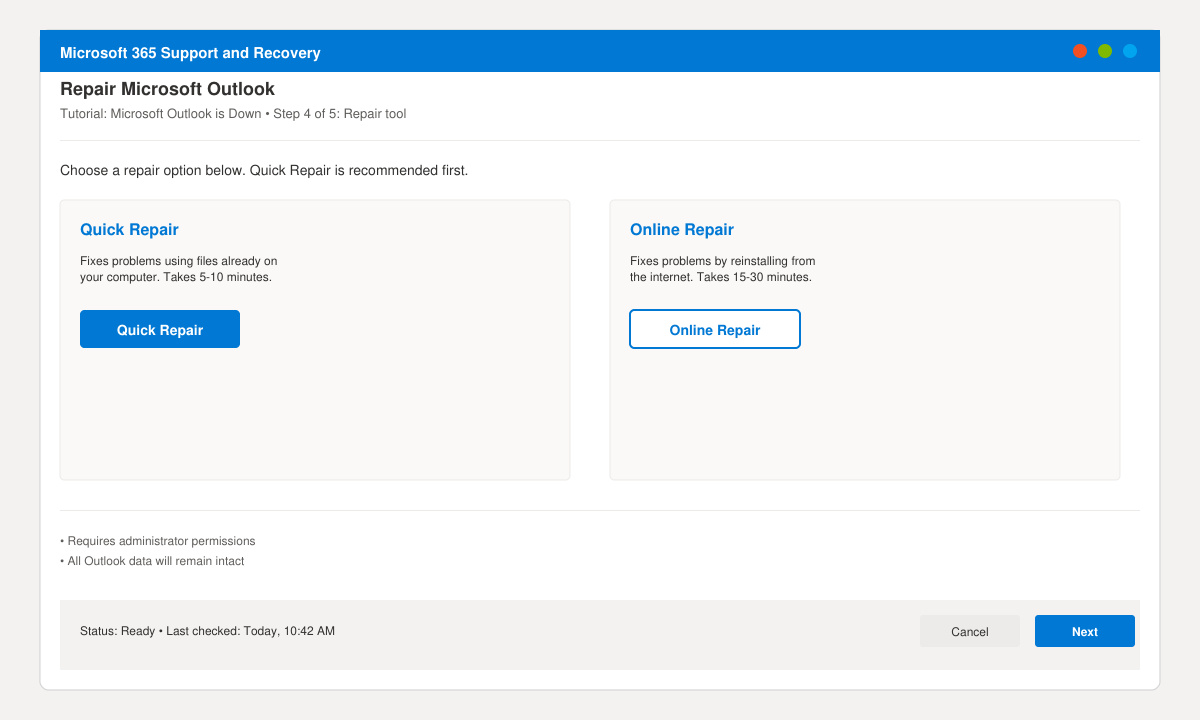This screenshot has height=720, width=1200.
Task: Choose the outlined Online Repair button
Action: point(715,329)
